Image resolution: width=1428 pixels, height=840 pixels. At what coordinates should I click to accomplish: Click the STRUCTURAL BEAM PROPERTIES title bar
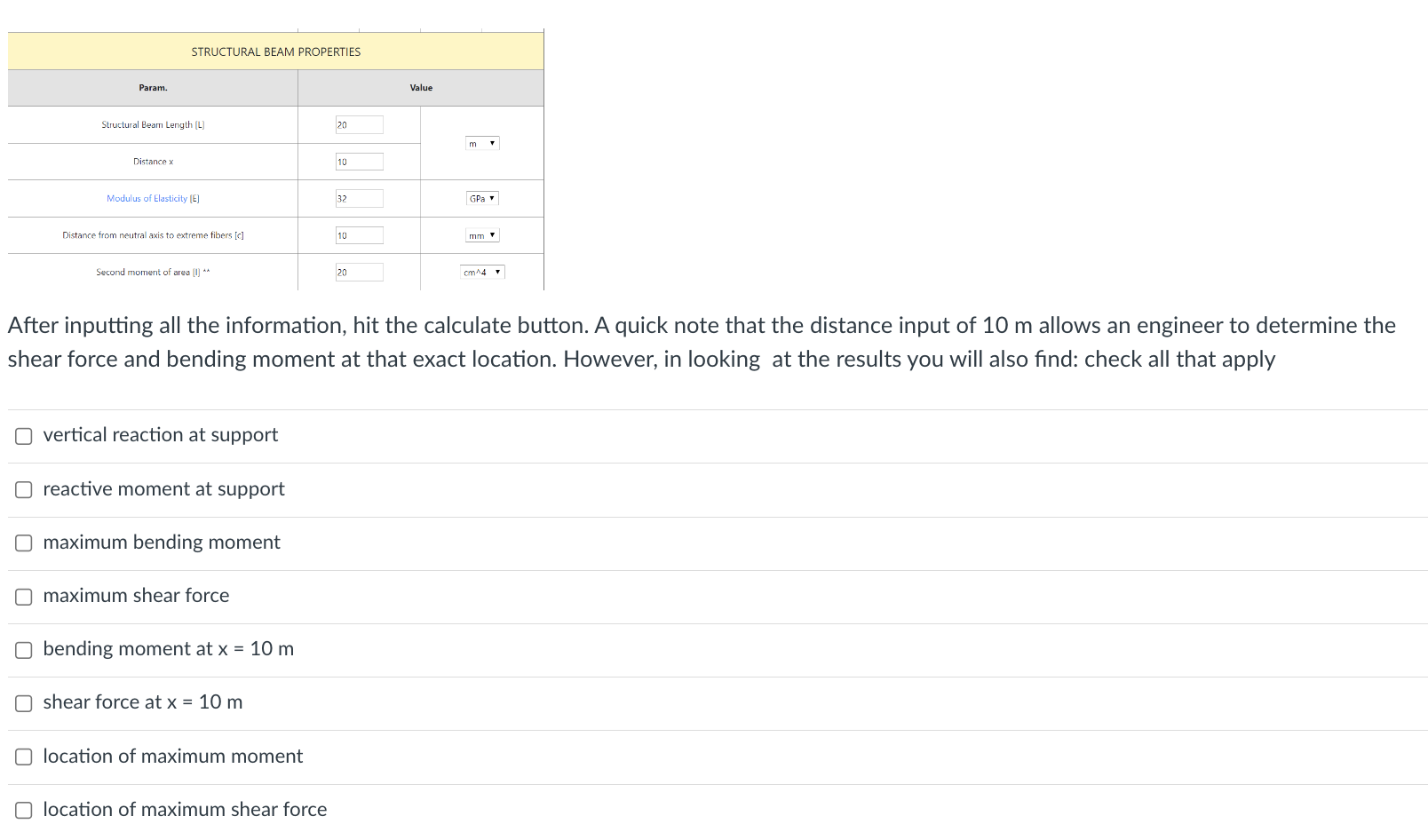275,52
